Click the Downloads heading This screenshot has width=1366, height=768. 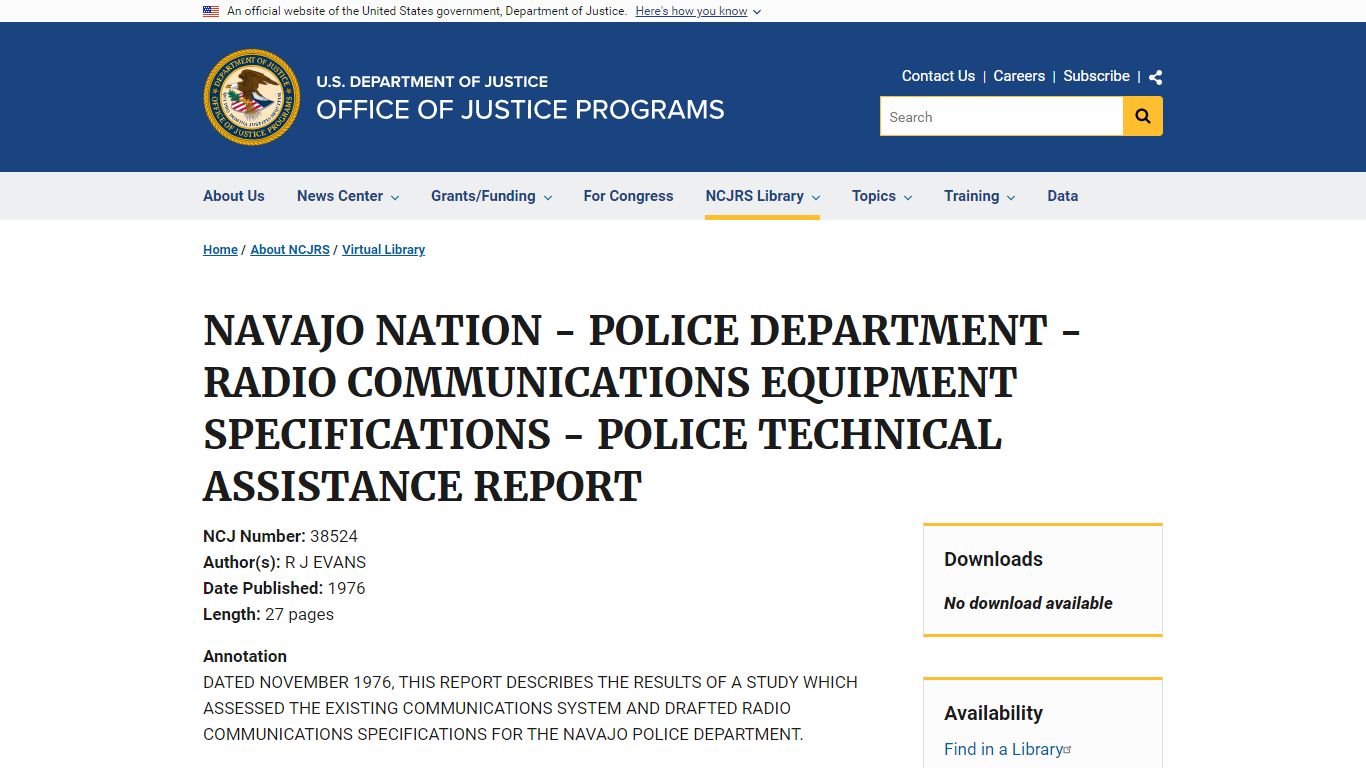pyautogui.click(x=993, y=559)
